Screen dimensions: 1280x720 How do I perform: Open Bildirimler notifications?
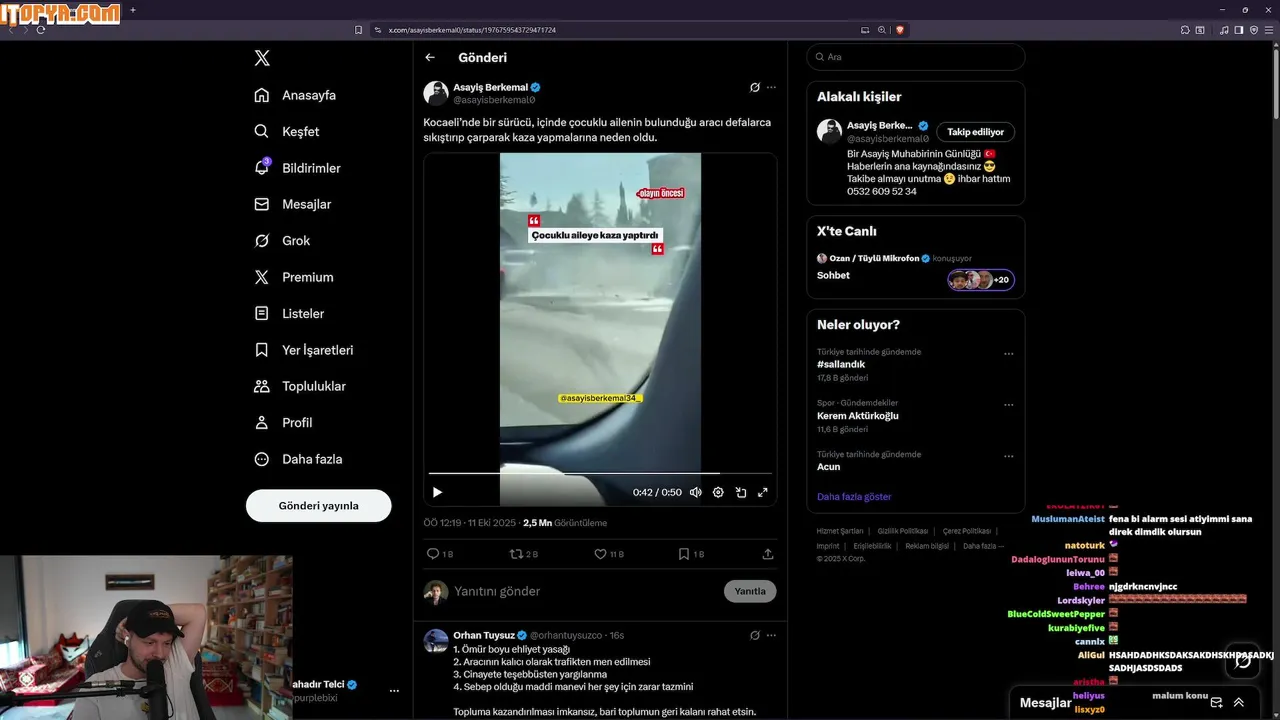(x=297, y=168)
